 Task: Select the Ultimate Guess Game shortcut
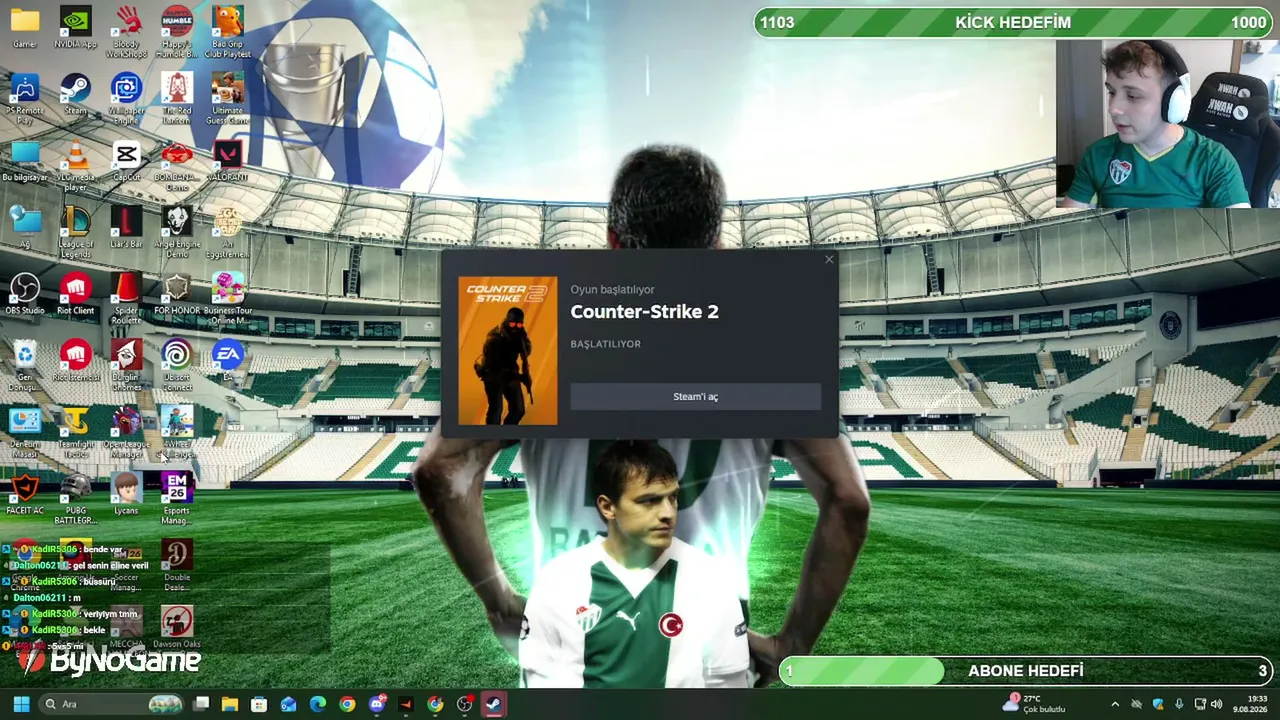tap(228, 99)
